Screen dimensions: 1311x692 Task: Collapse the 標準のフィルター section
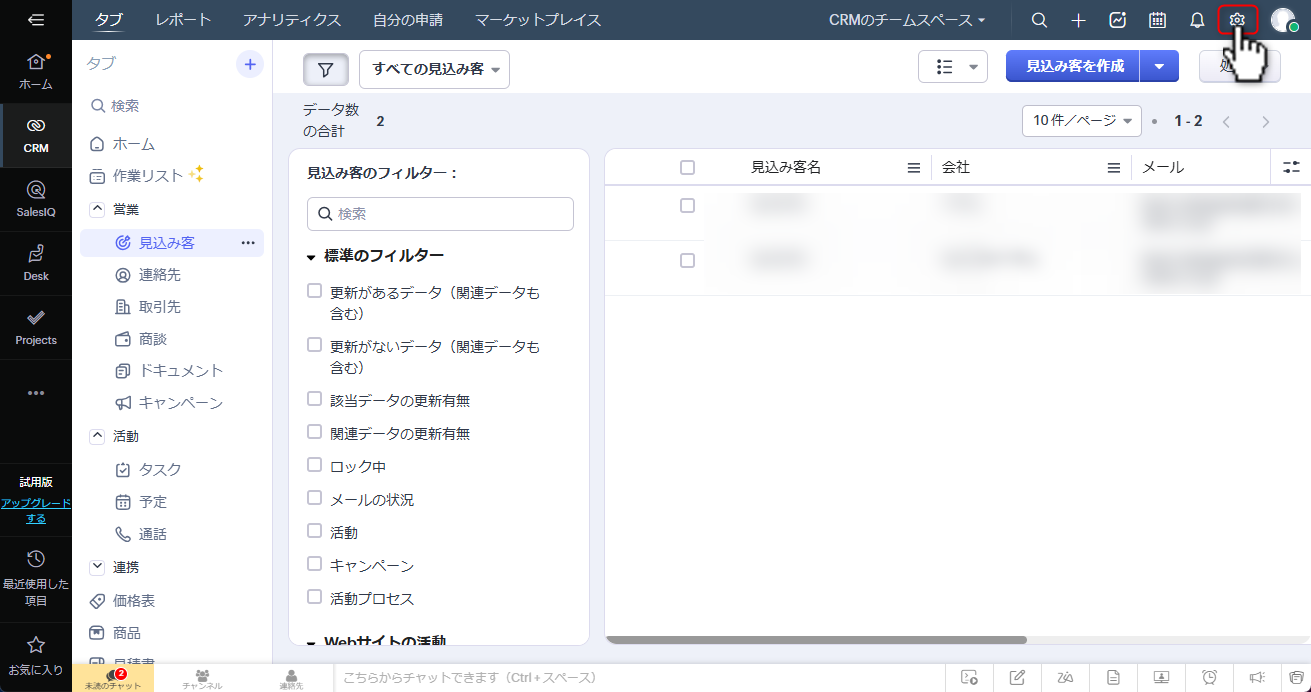[311, 257]
